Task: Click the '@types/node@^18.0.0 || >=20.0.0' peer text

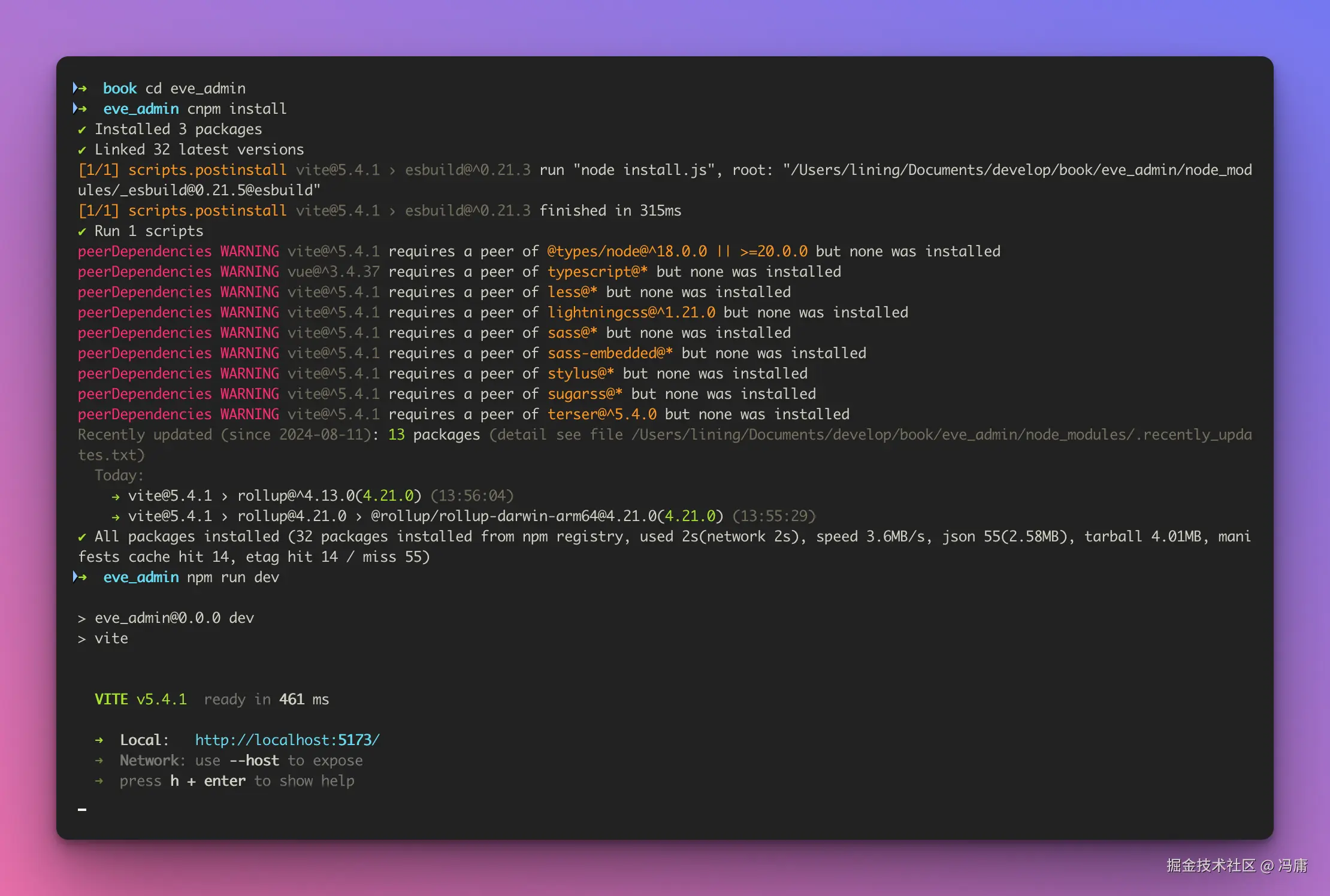Action: tap(677, 251)
